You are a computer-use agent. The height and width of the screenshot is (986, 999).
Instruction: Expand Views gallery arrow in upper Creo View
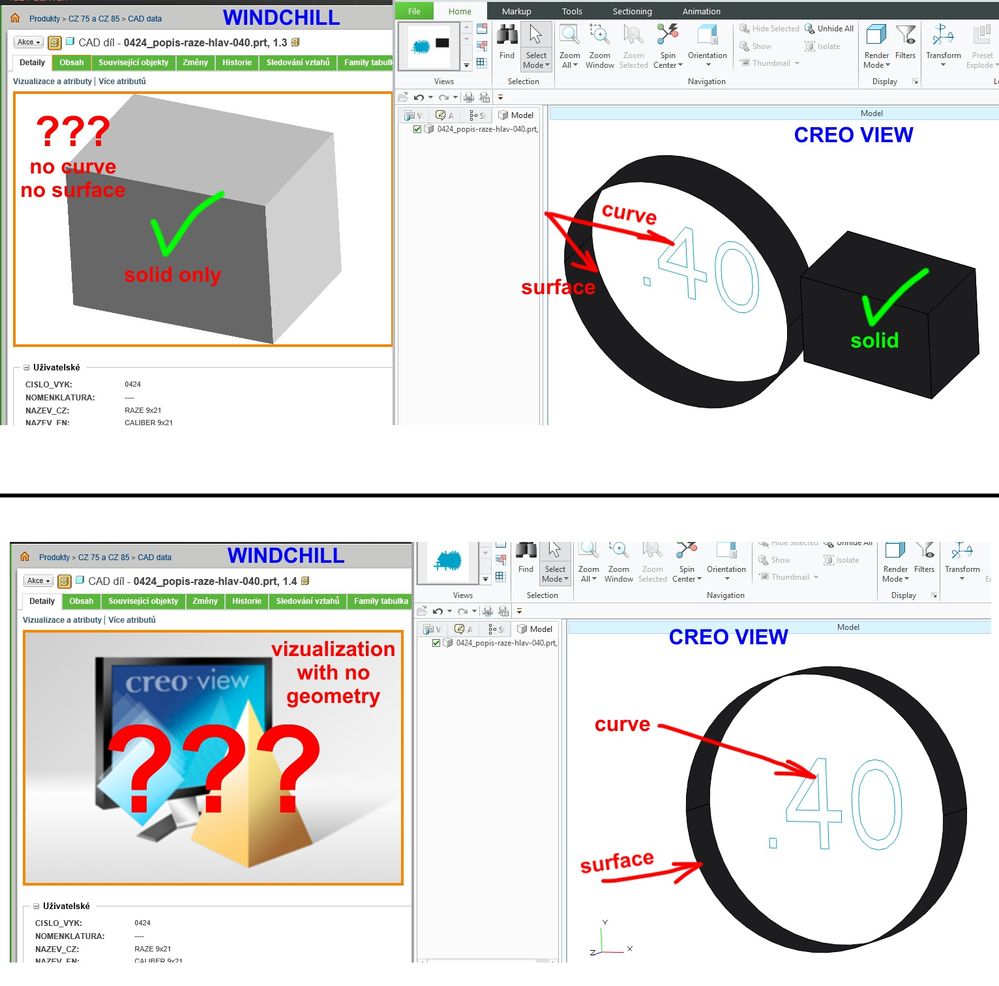pyautogui.click(x=466, y=65)
